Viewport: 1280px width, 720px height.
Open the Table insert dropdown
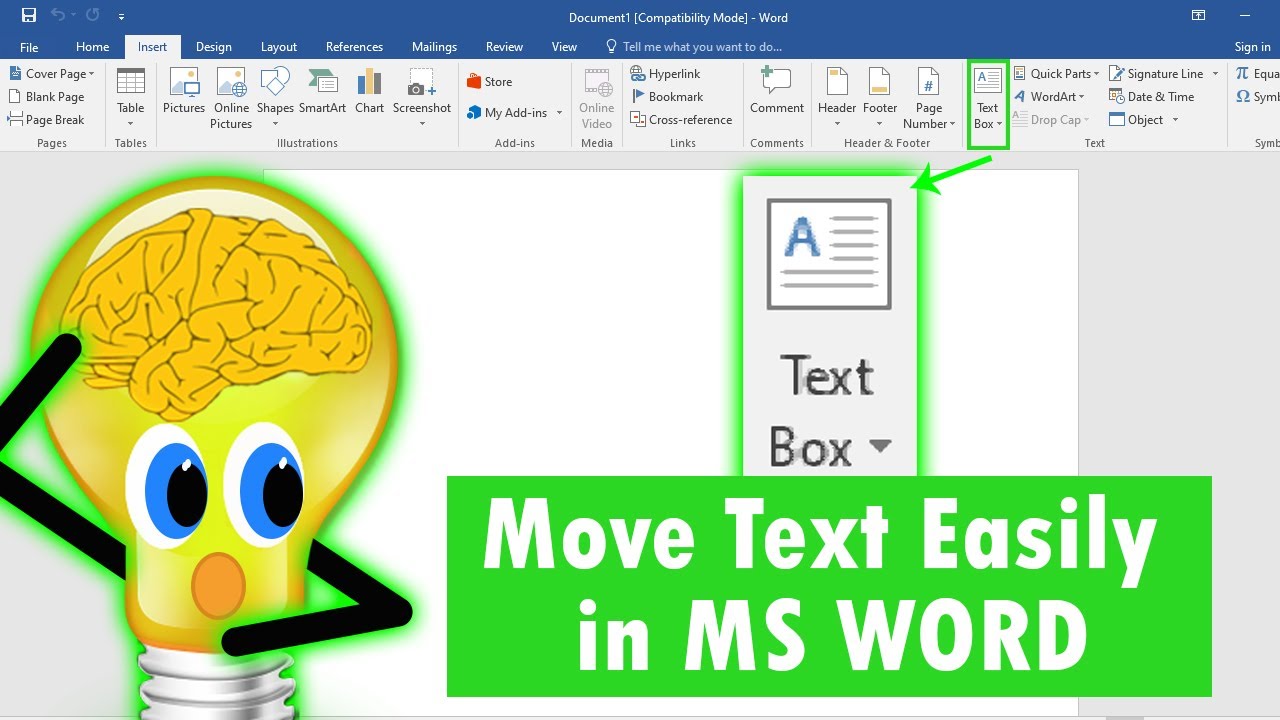point(131,98)
